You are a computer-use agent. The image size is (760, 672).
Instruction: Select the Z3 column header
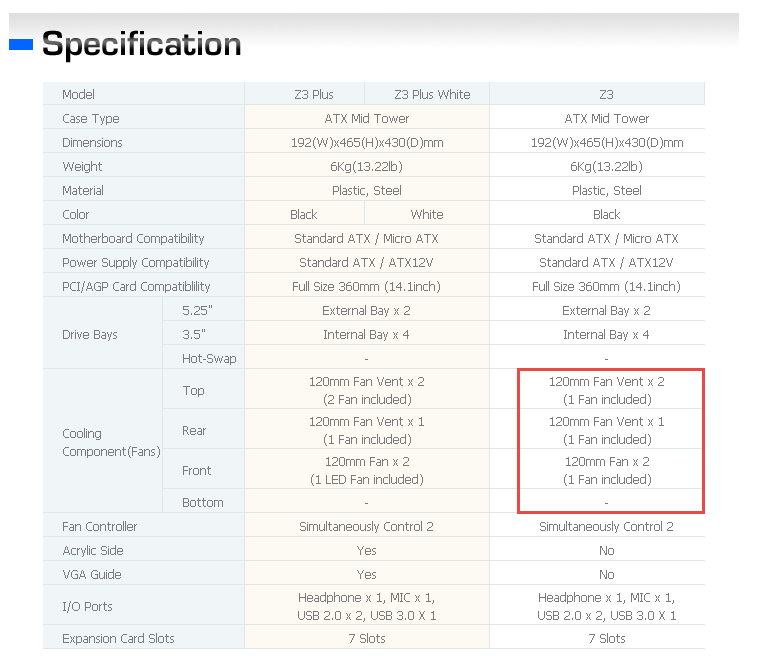coord(606,94)
